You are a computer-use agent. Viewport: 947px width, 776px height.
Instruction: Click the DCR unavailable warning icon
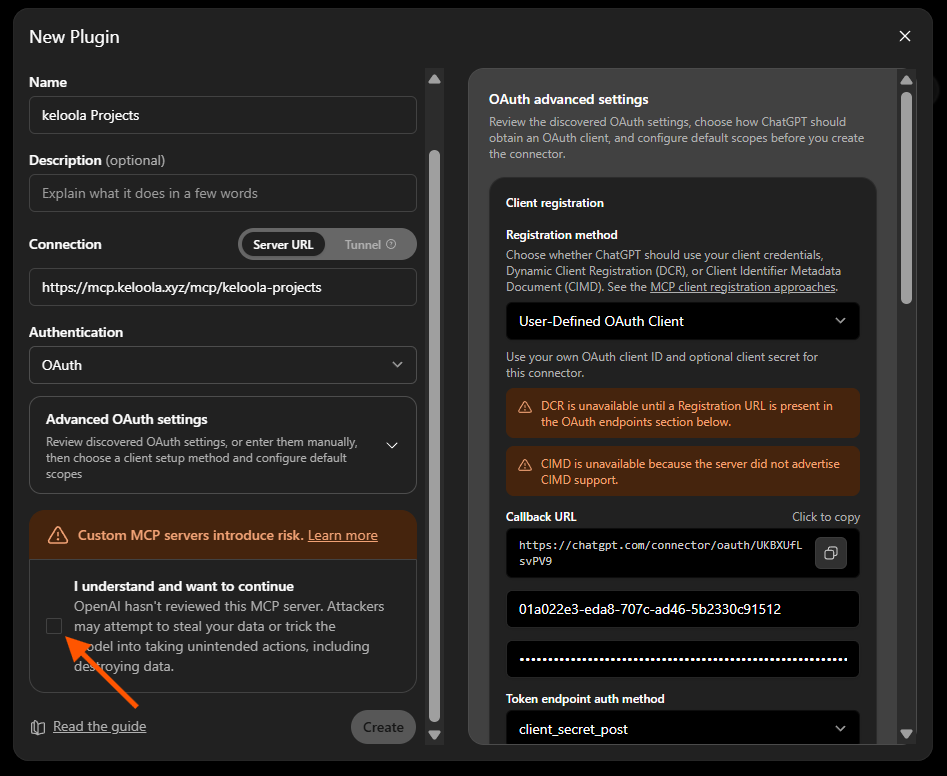525,407
